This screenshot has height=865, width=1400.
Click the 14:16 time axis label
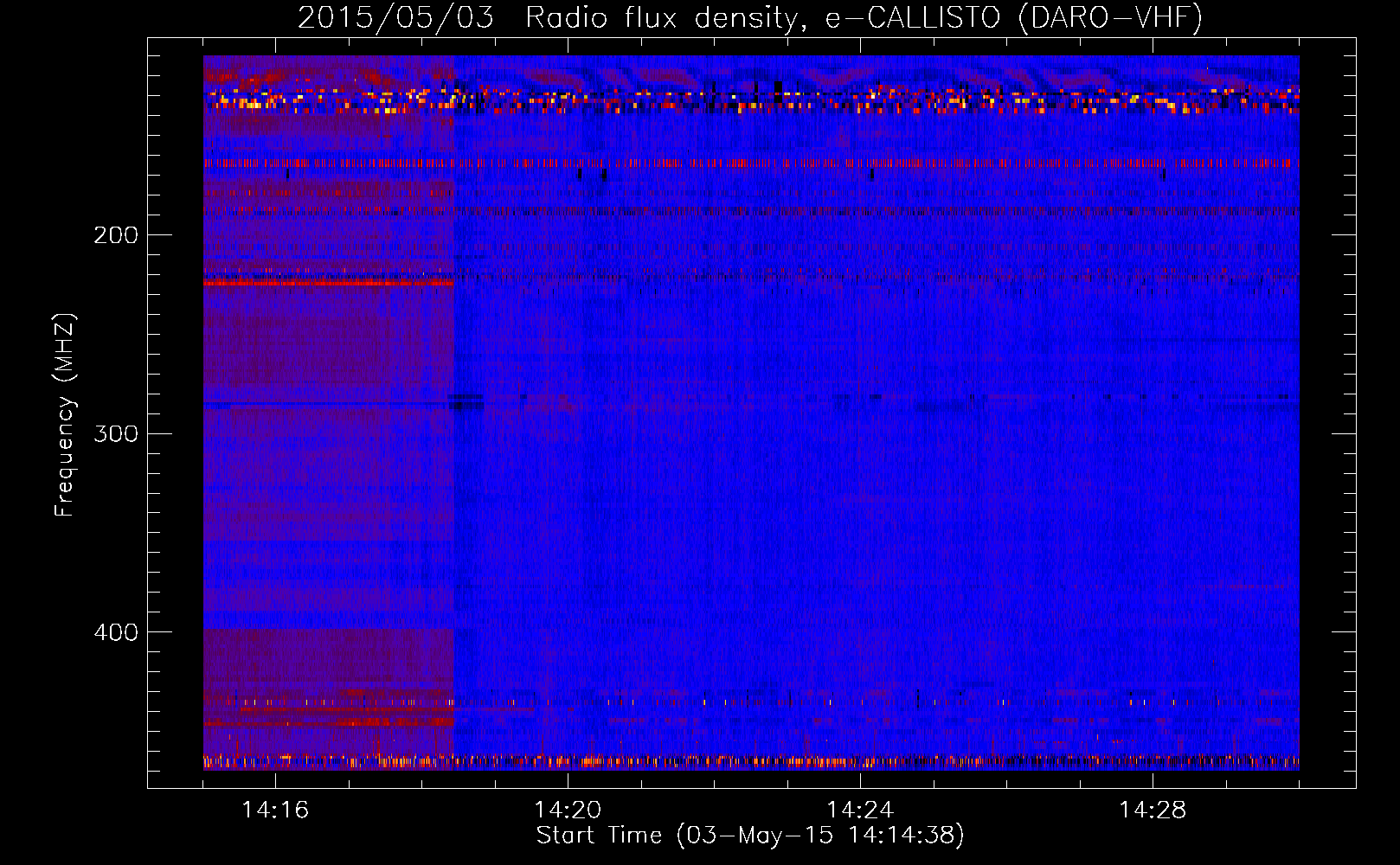click(x=275, y=811)
